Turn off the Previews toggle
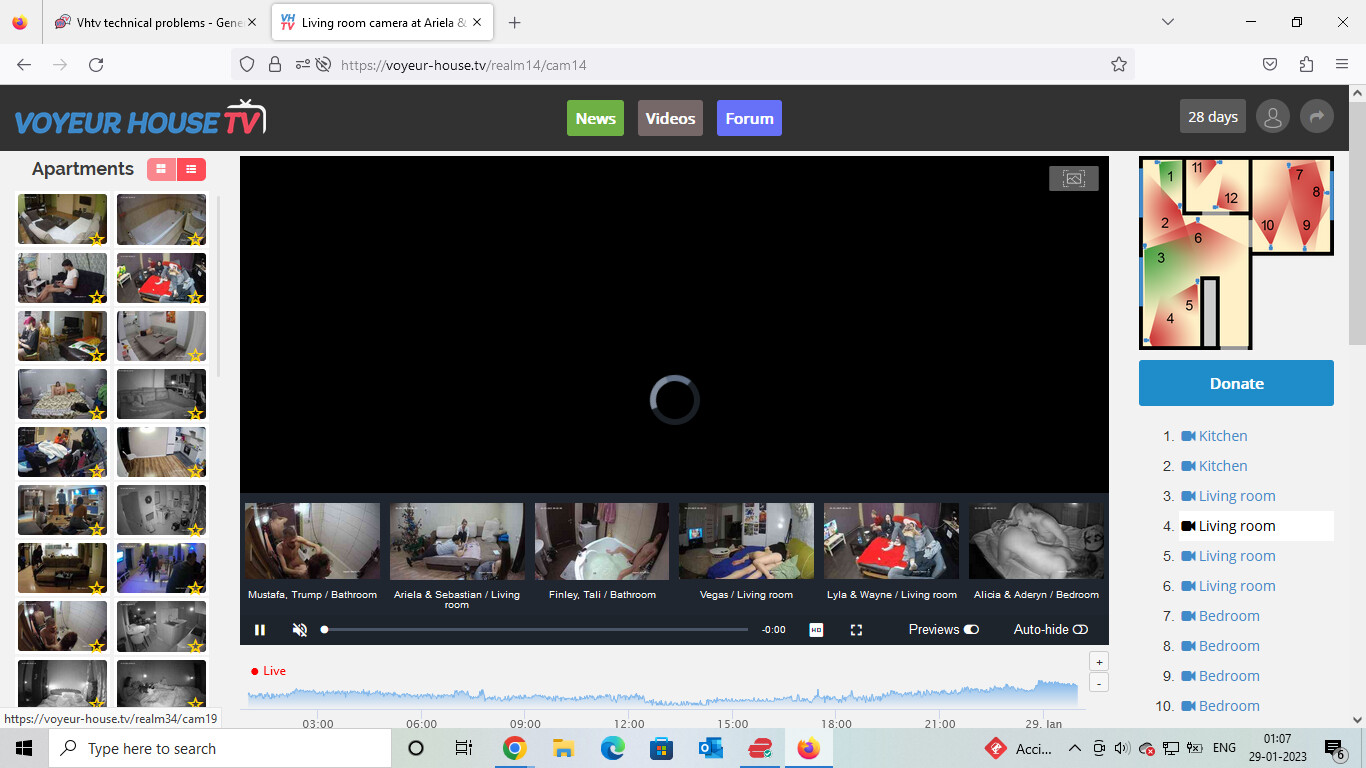The image size is (1366, 768). 971,630
